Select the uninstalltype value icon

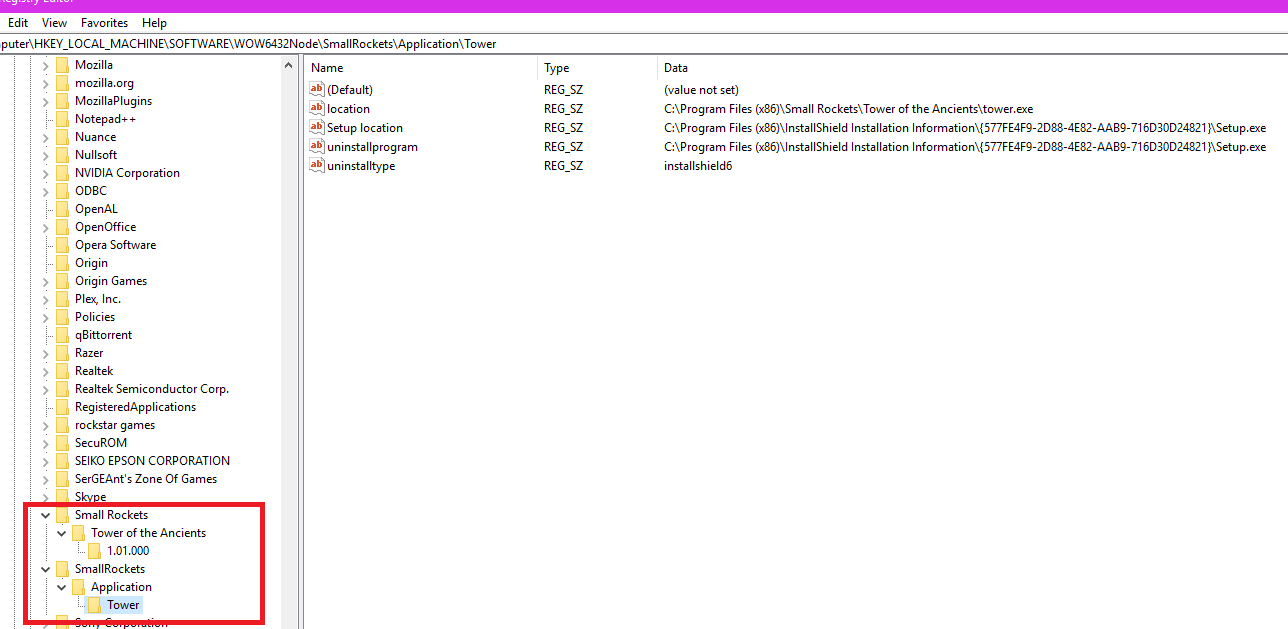(317, 165)
